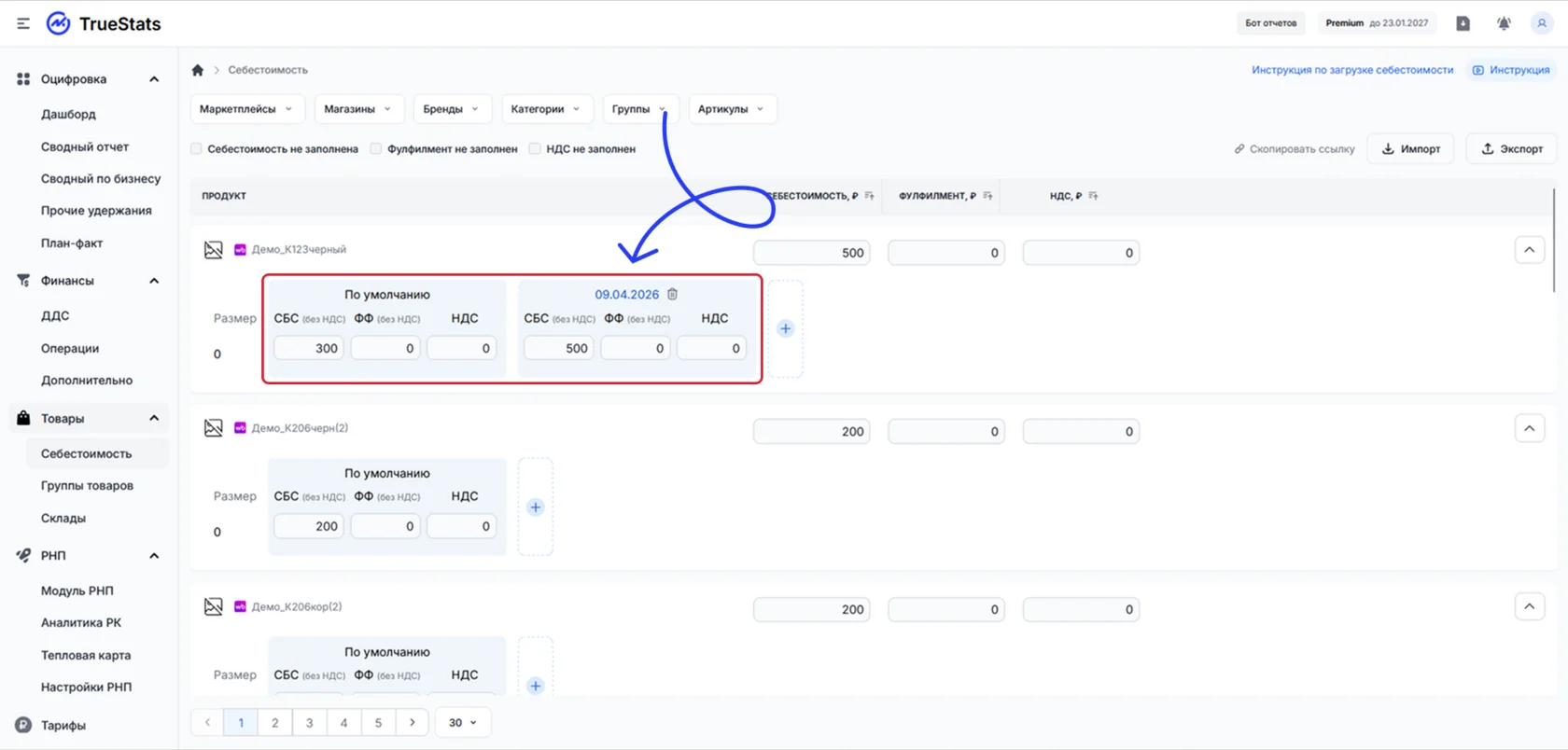Viewport: 1568px width, 750px height.
Task: Delete the 09.04.2026 cost period
Action: pos(672,294)
